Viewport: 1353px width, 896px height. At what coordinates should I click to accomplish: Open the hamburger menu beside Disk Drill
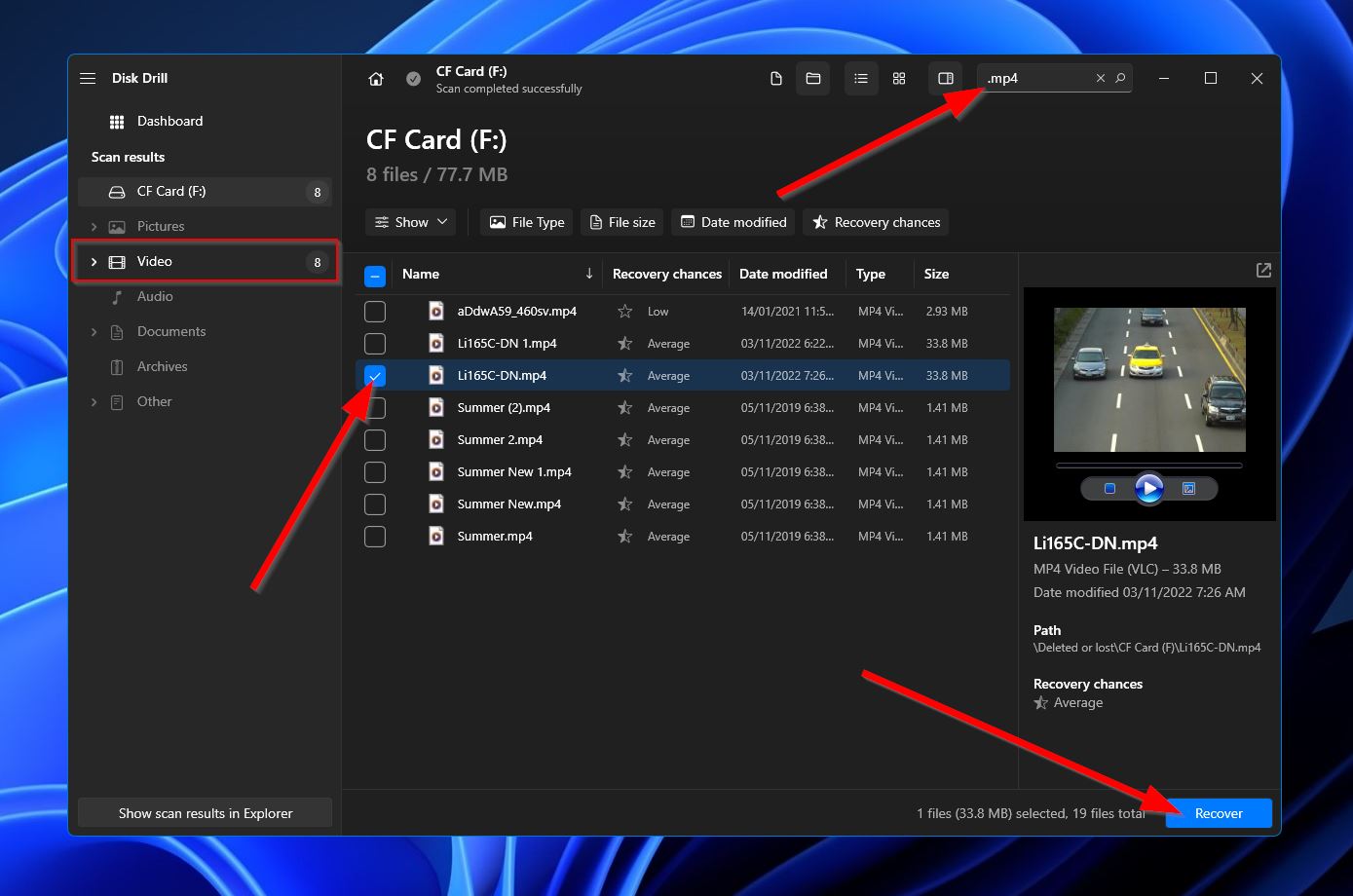[88, 78]
